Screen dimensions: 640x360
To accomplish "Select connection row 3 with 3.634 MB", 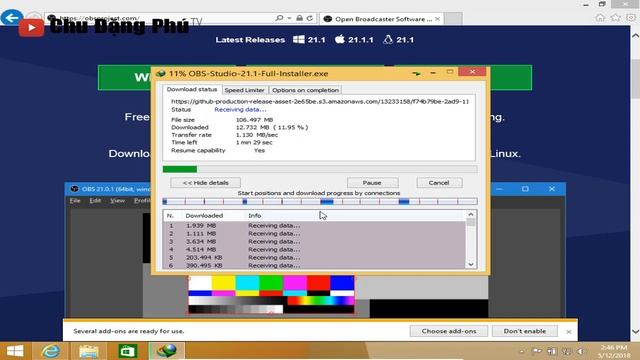I will point(314,242).
